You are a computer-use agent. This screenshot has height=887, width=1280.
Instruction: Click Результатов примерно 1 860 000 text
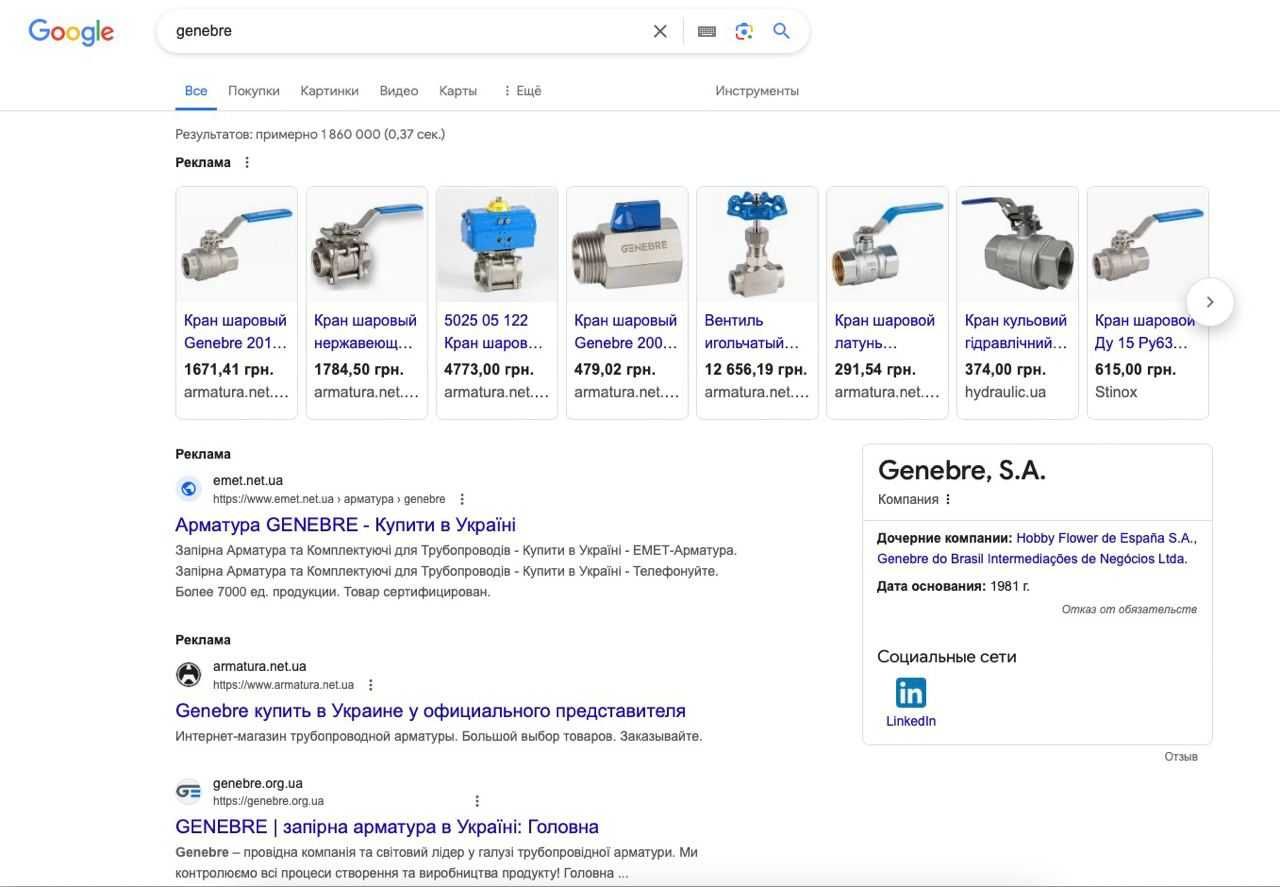pos(310,134)
